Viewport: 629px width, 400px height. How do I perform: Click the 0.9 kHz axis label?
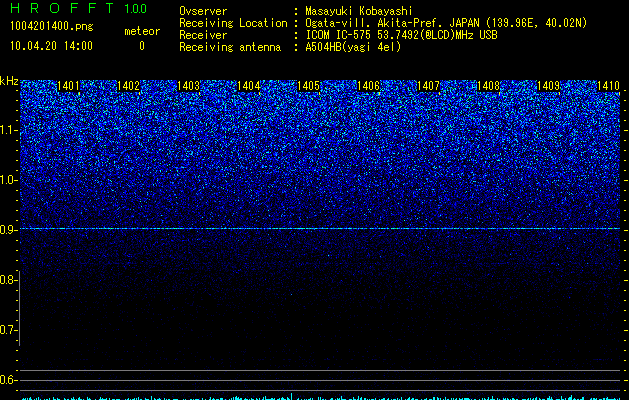8,230
